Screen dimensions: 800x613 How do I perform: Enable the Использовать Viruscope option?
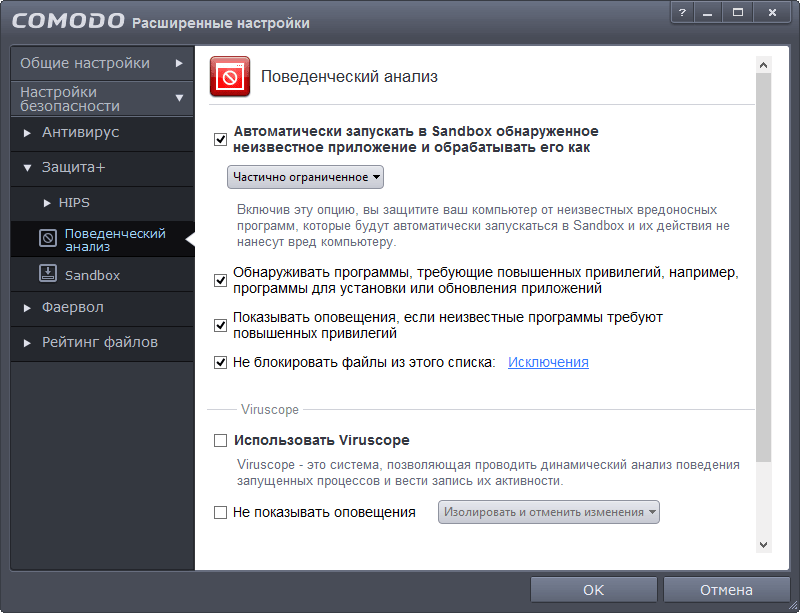coord(220,438)
